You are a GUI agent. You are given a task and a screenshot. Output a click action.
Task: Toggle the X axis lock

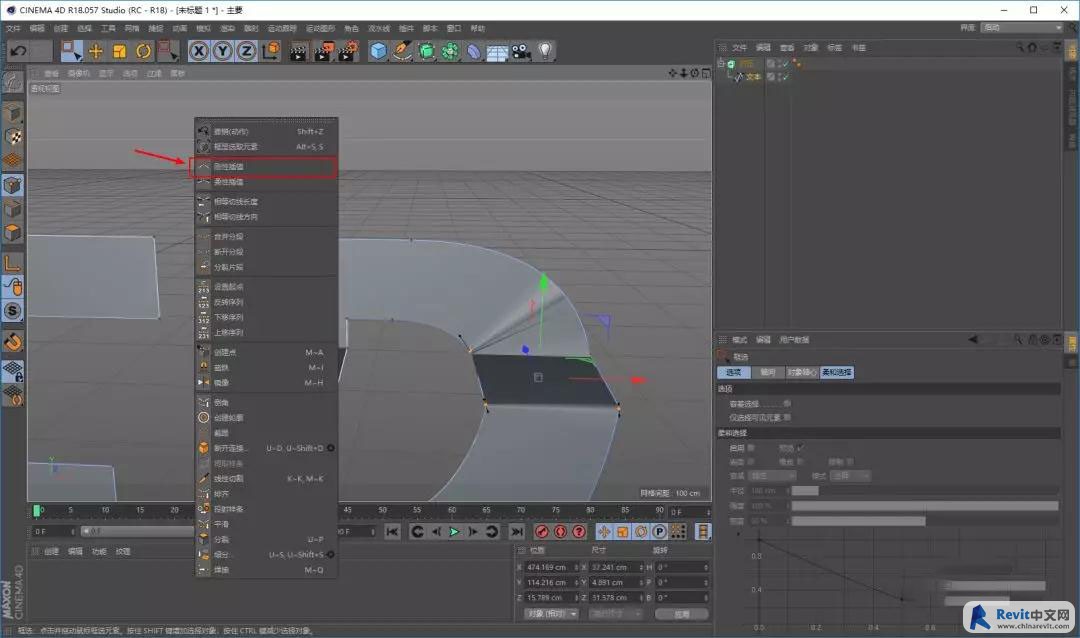(x=198, y=51)
